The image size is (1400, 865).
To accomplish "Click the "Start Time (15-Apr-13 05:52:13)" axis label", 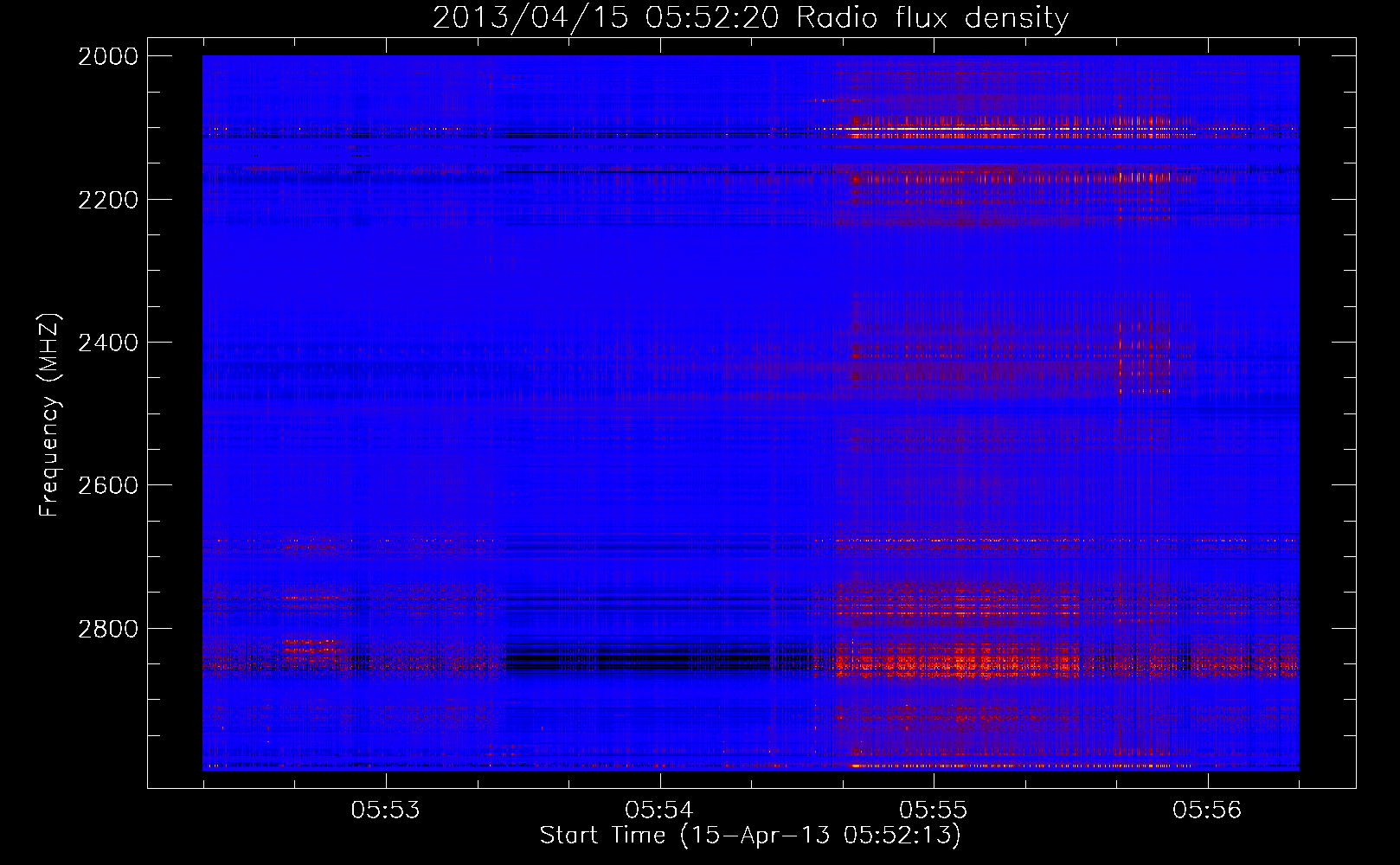I will pyautogui.click(x=750, y=836).
